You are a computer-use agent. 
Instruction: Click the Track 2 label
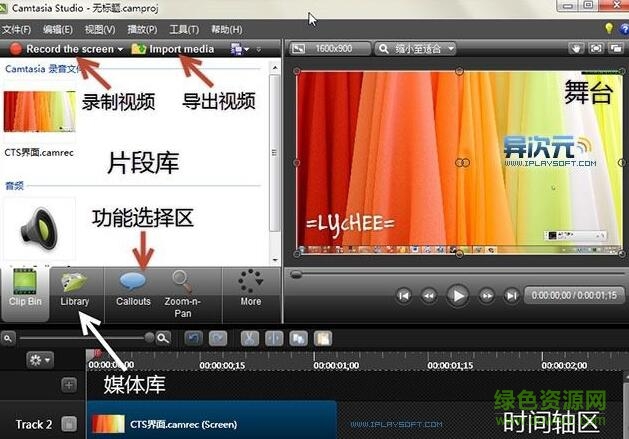[x=34, y=424]
